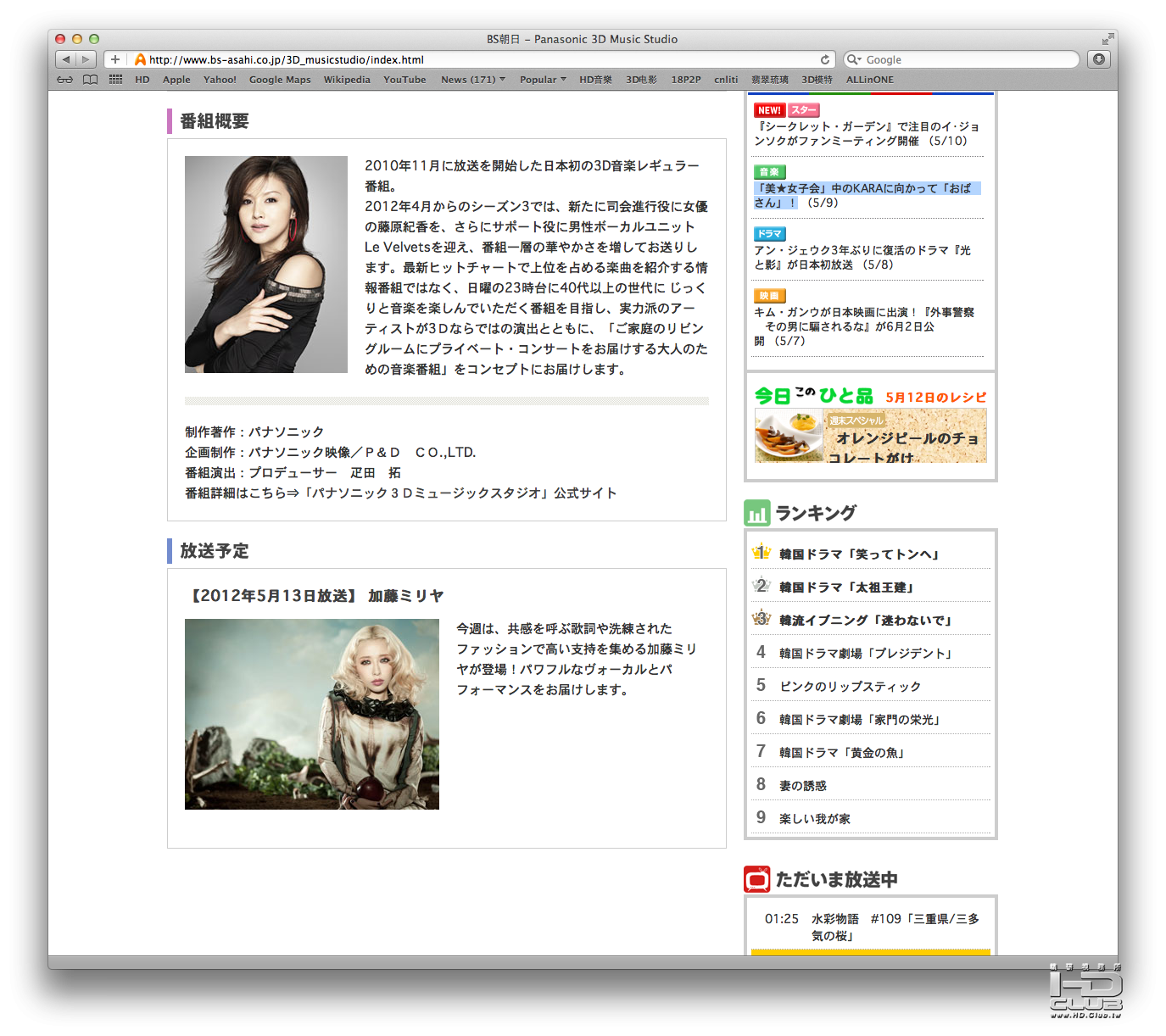Screen dimensions: 1166x1036
Task: Click the red TV now-broadcasting icon
Action: point(756,879)
